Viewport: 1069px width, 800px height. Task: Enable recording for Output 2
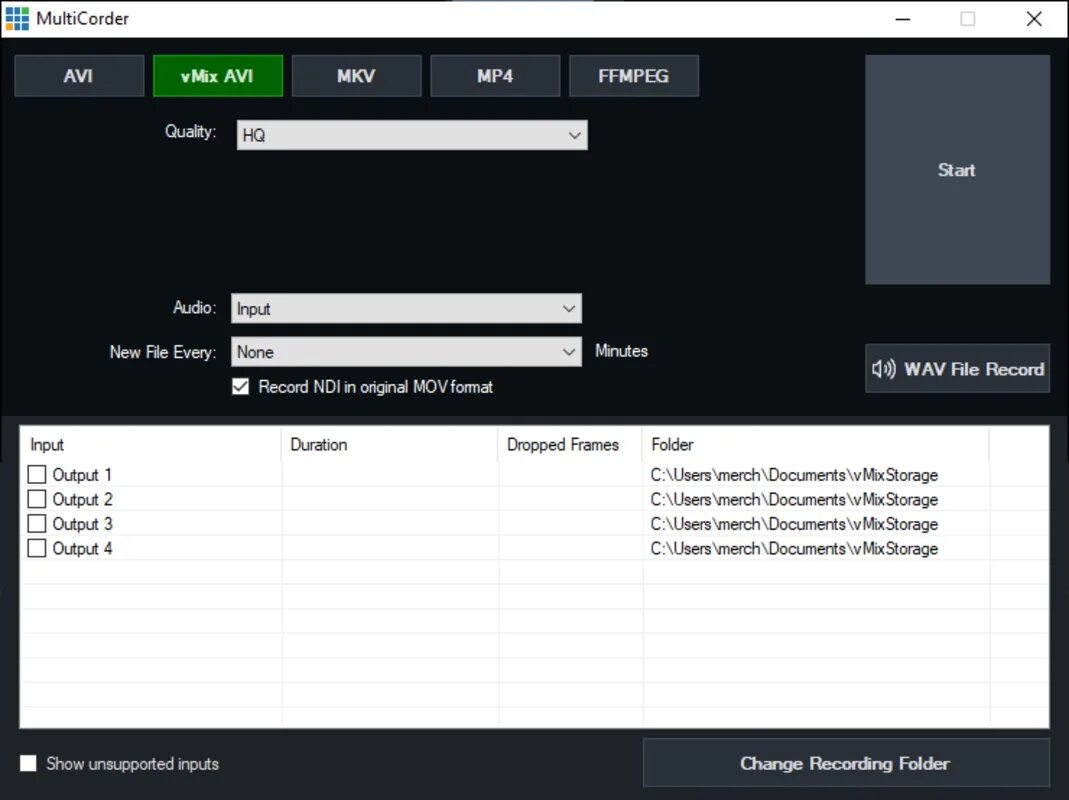(37, 499)
